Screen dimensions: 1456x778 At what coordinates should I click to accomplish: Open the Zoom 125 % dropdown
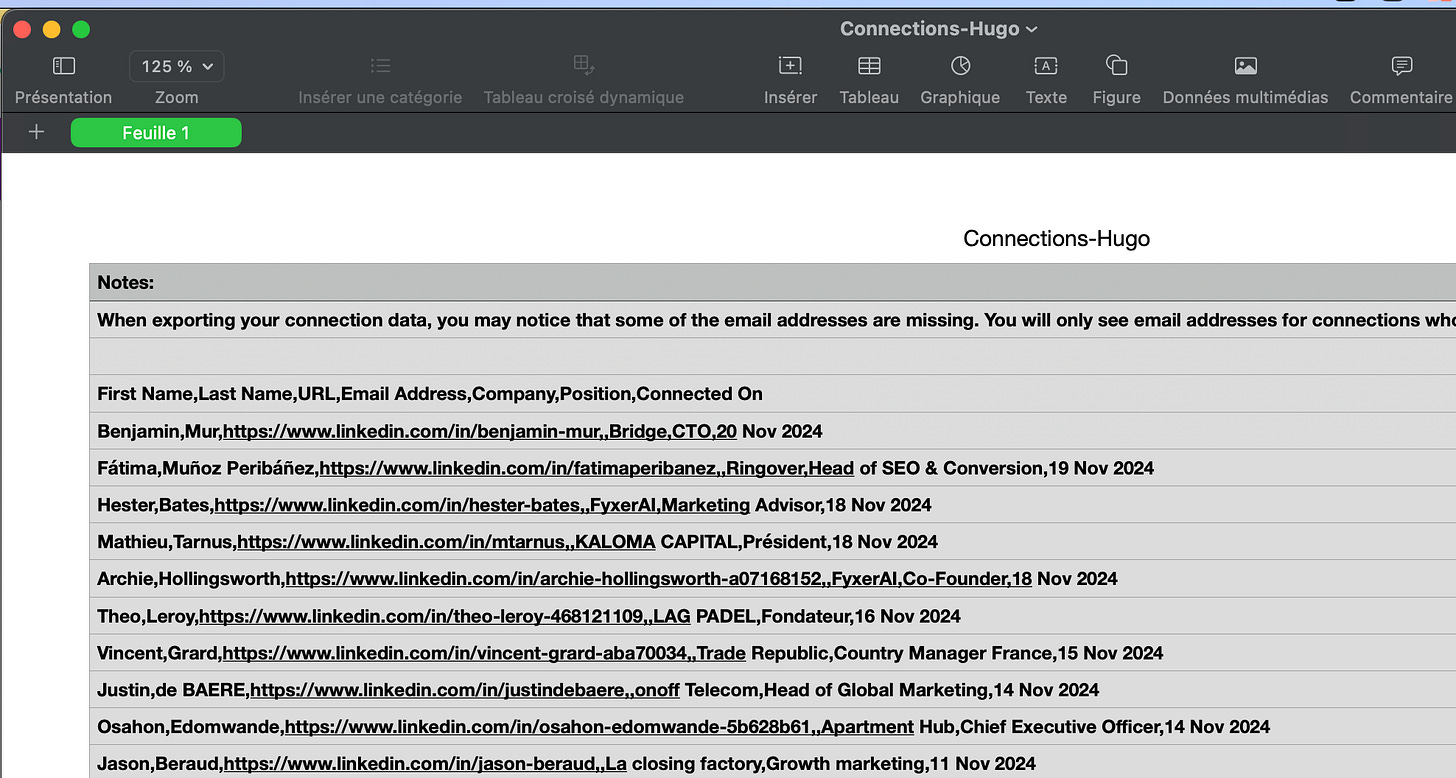177,66
